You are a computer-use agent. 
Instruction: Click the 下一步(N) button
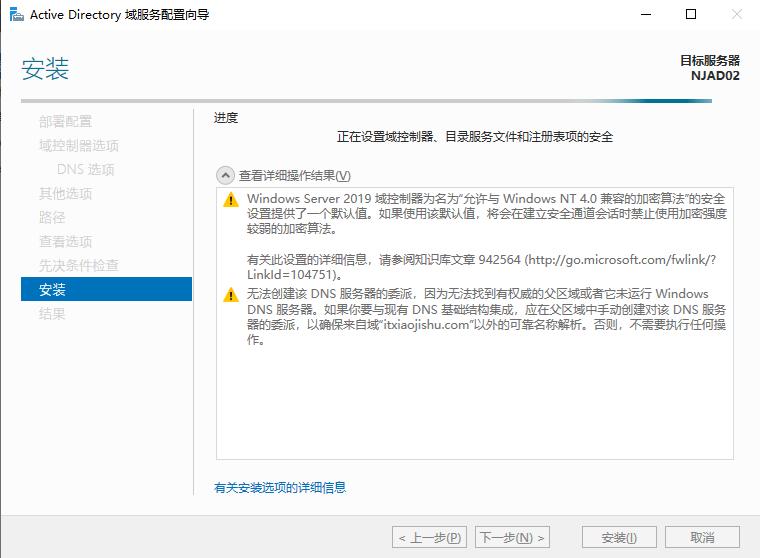512,537
